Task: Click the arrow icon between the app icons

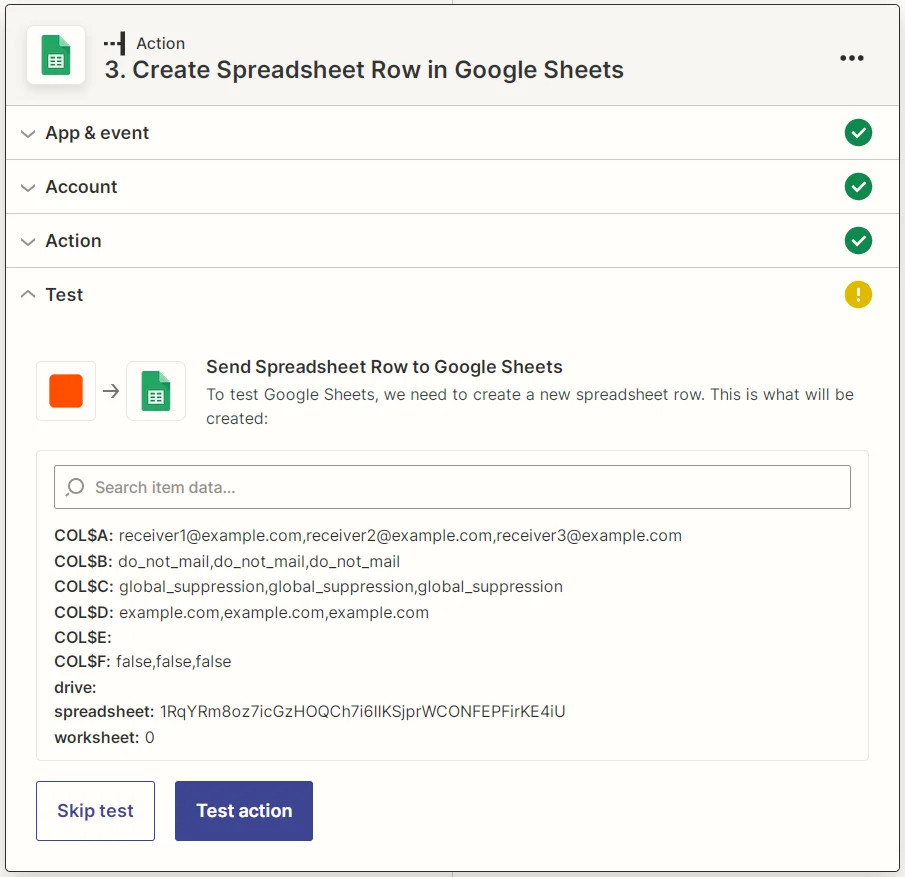Action: pos(110,391)
